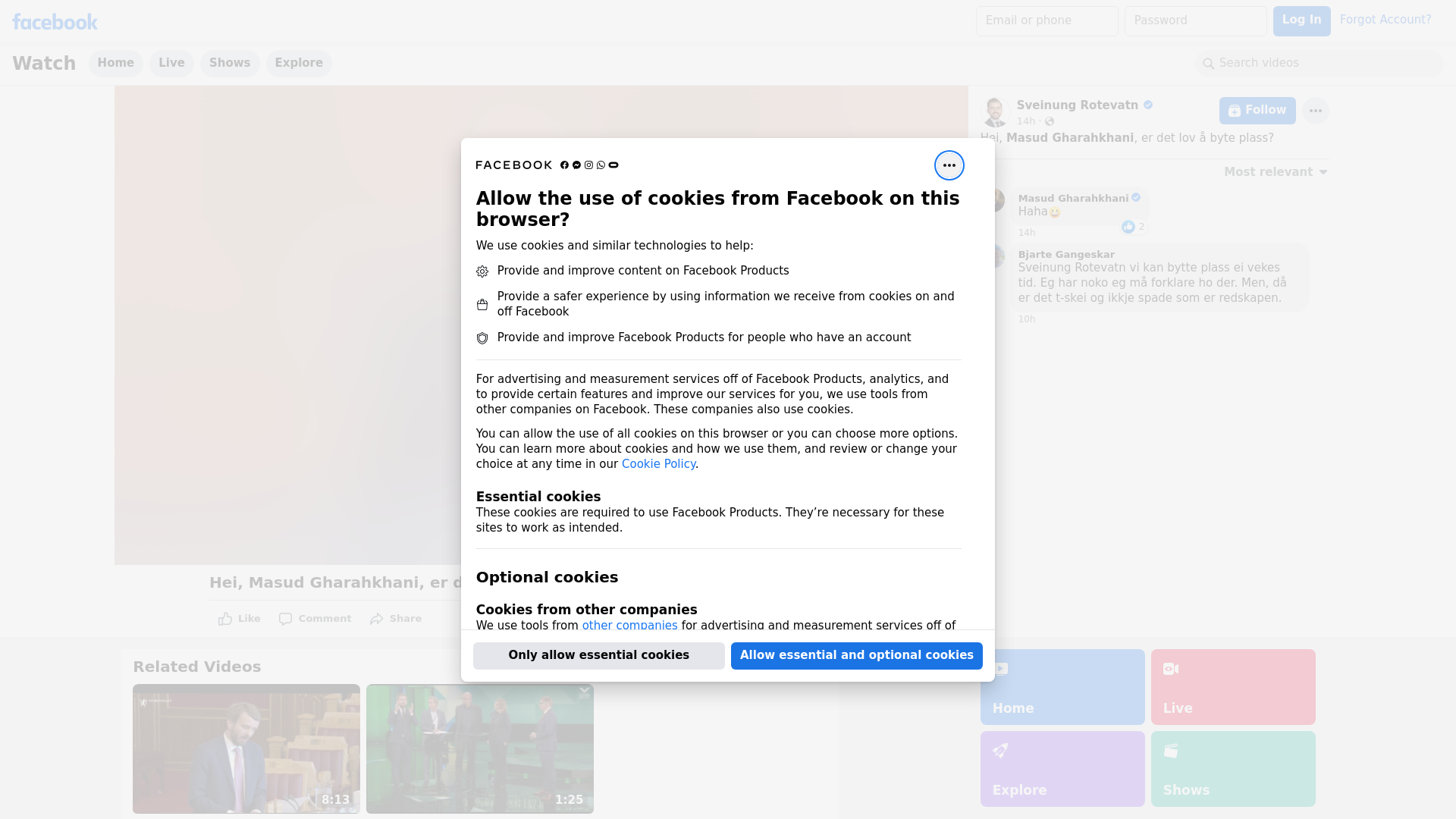The width and height of the screenshot is (1456, 819).
Task: Click the Facebook logo at top left
Action: [55, 22]
